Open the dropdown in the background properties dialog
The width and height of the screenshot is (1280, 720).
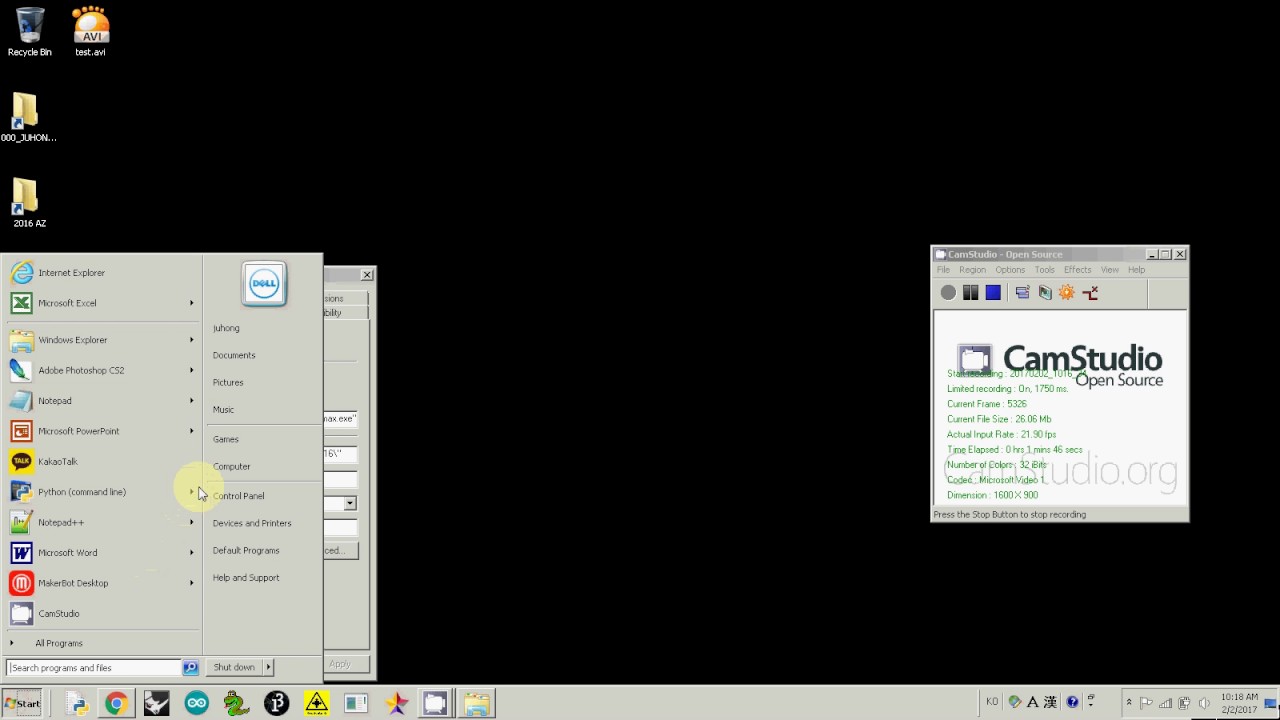(x=350, y=503)
